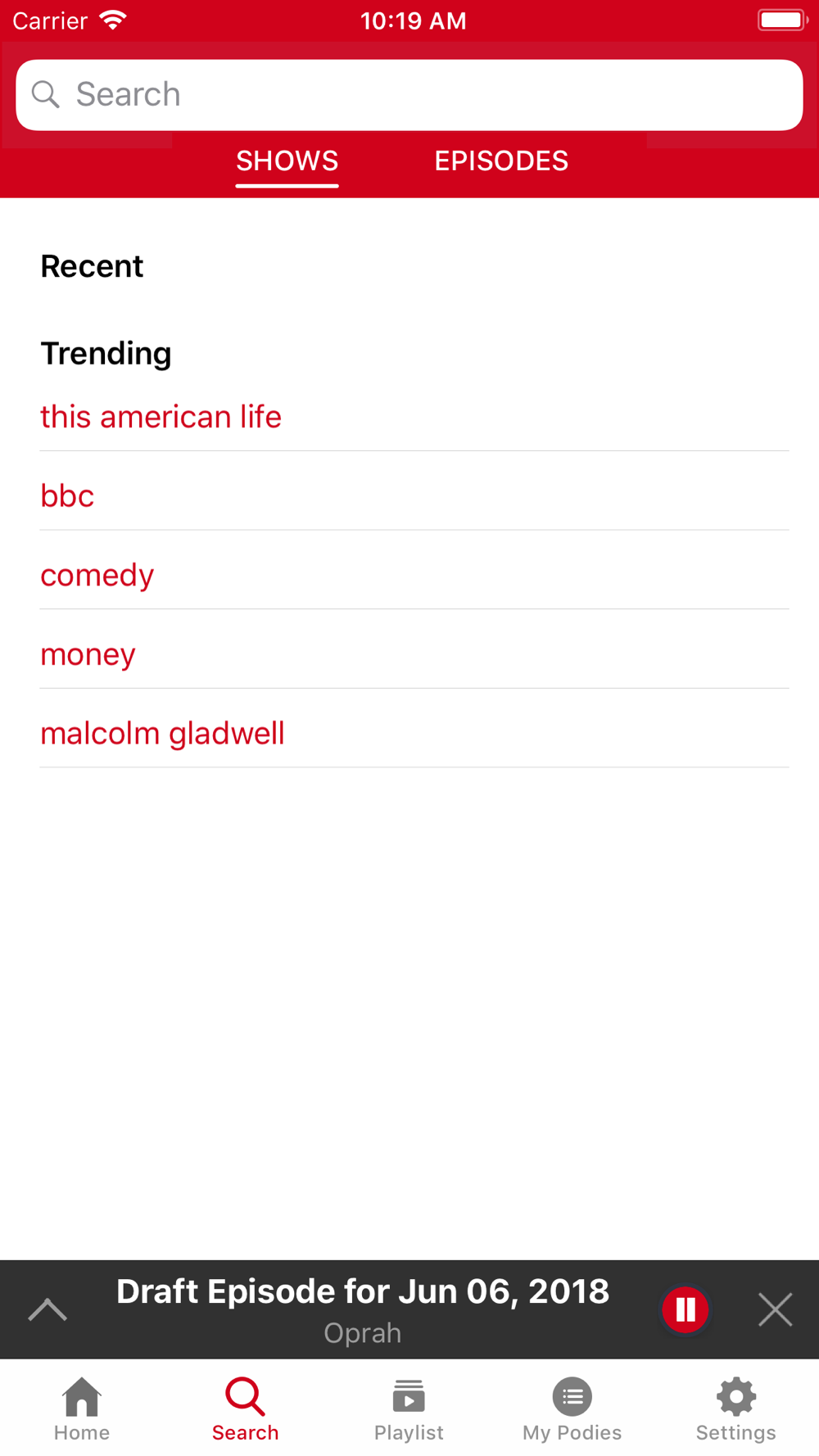The width and height of the screenshot is (819, 1456).
Task: Select trending term comedy
Action: point(97,576)
